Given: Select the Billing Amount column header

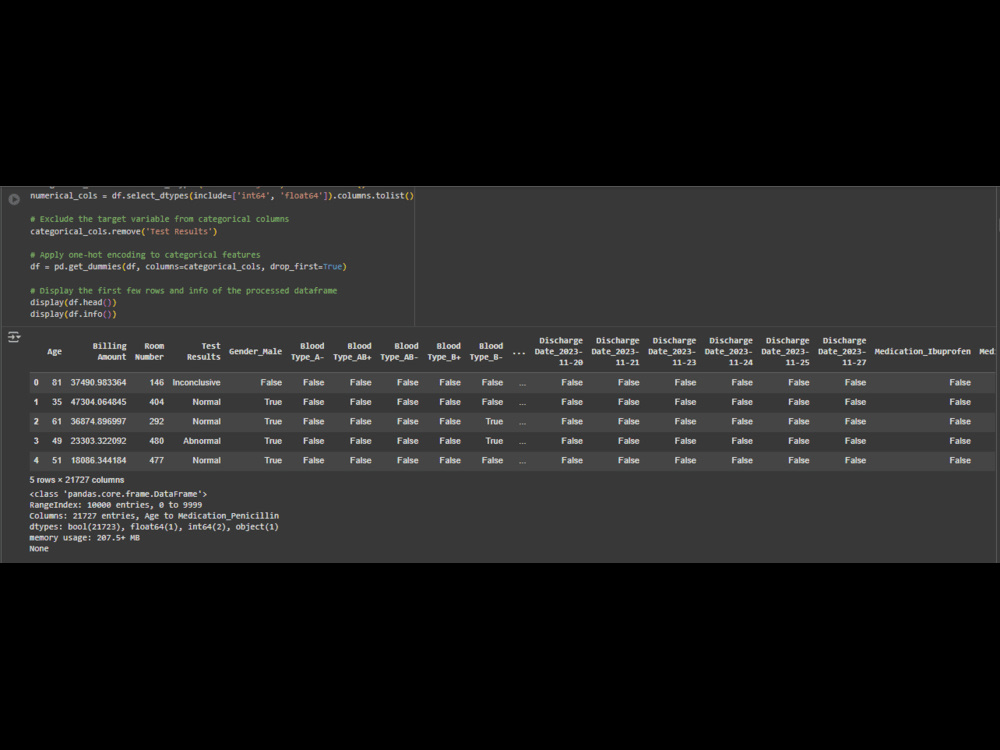Looking at the screenshot, I should tap(109, 351).
